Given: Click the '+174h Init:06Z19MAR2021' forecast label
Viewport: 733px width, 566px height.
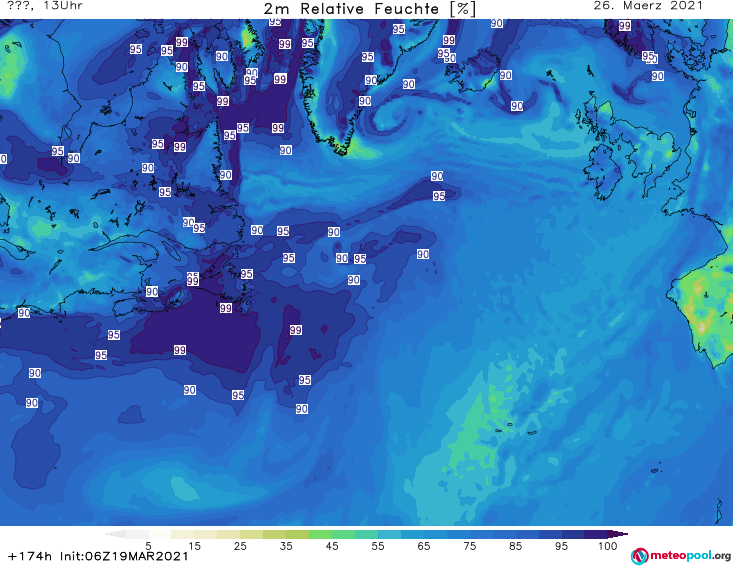Looking at the screenshot, I should [98, 556].
